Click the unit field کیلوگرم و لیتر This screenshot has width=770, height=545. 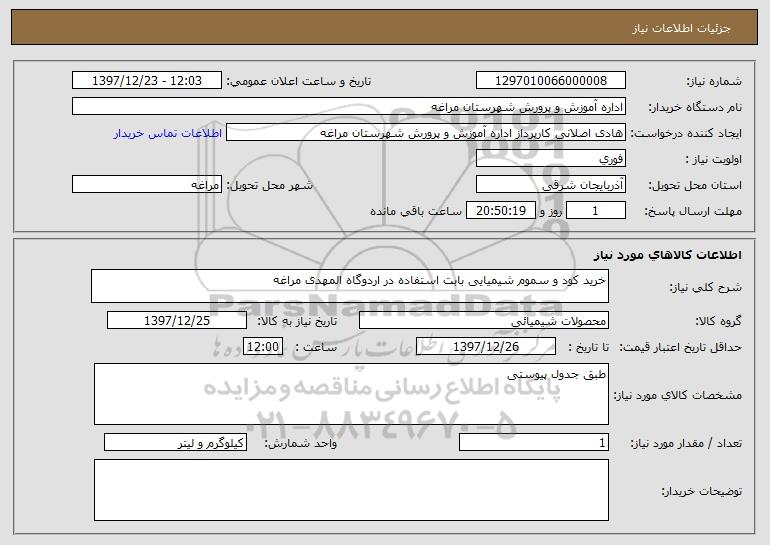tap(175, 442)
